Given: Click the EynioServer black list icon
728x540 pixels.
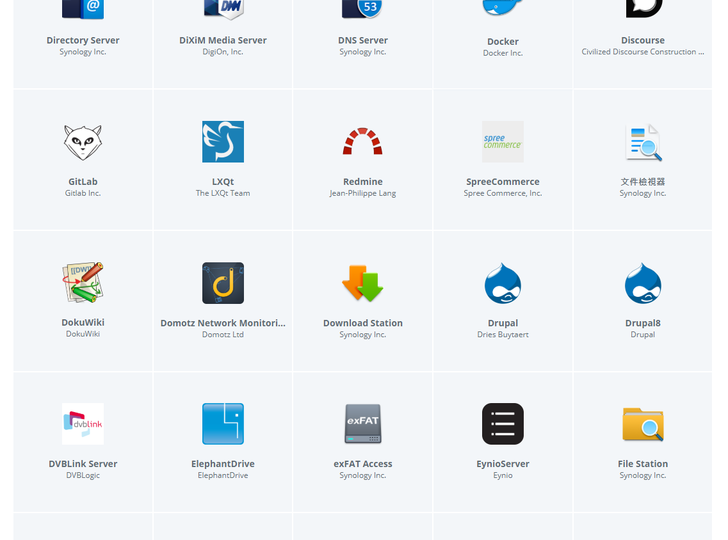Looking at the screenshot, I should tap(503, 424).
